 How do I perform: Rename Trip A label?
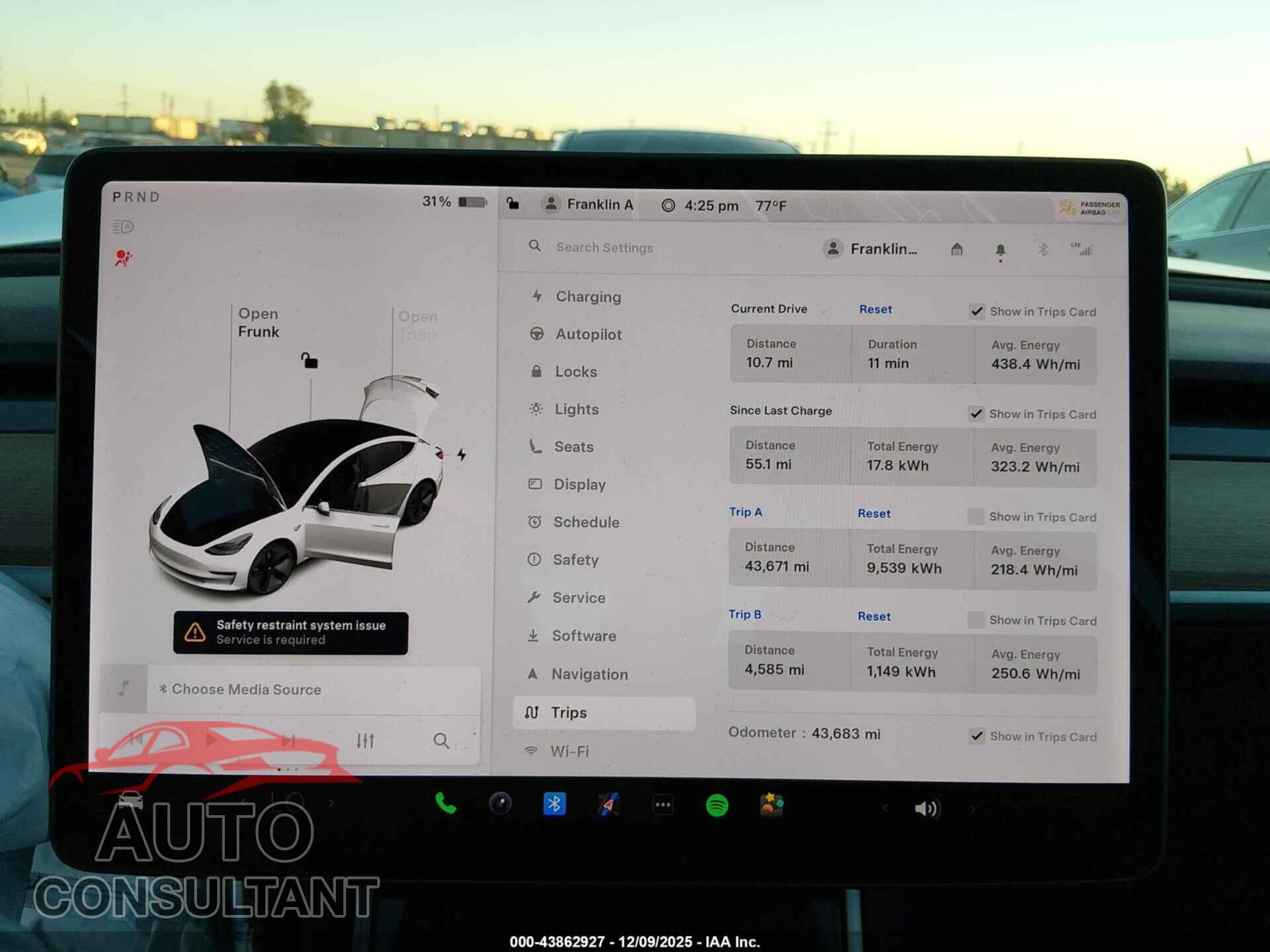pyautogui.click(x=745, y=512)
